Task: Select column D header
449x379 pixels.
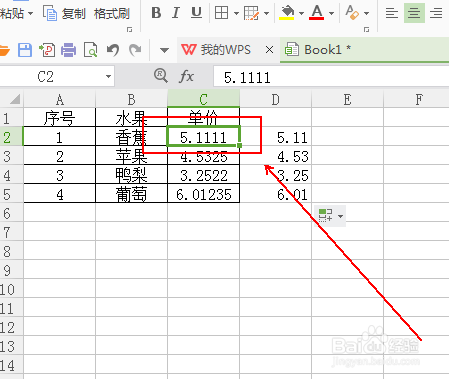Action: [275, 99]
